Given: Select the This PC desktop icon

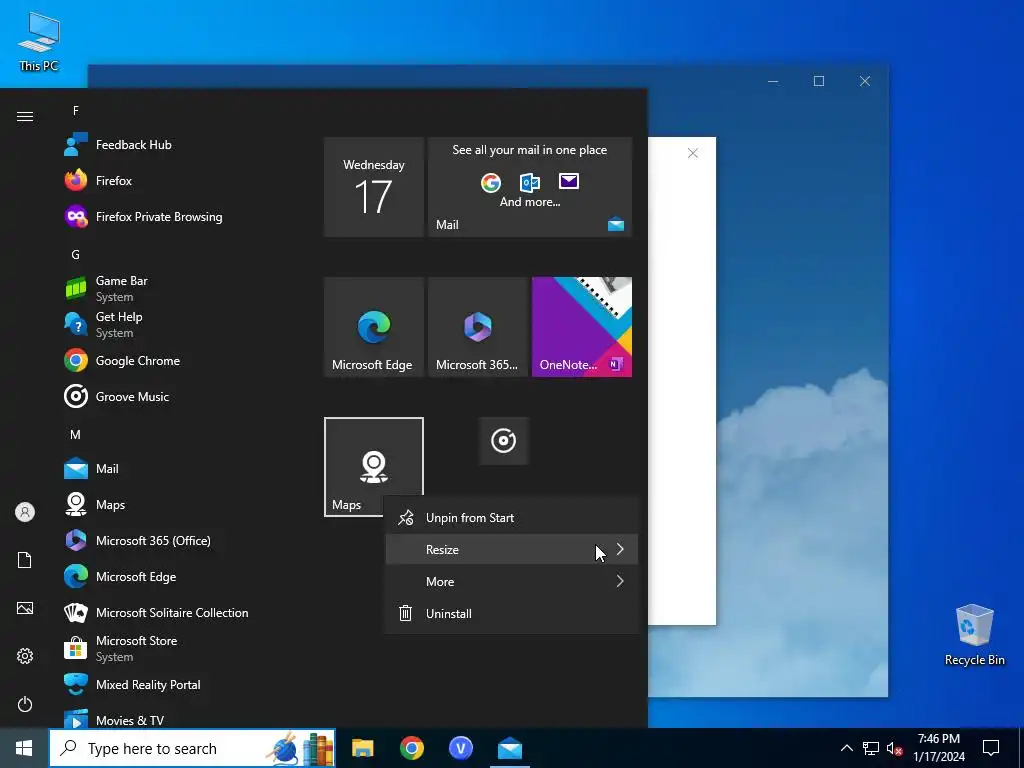Looking at the screenshot, I should point(39,43).
